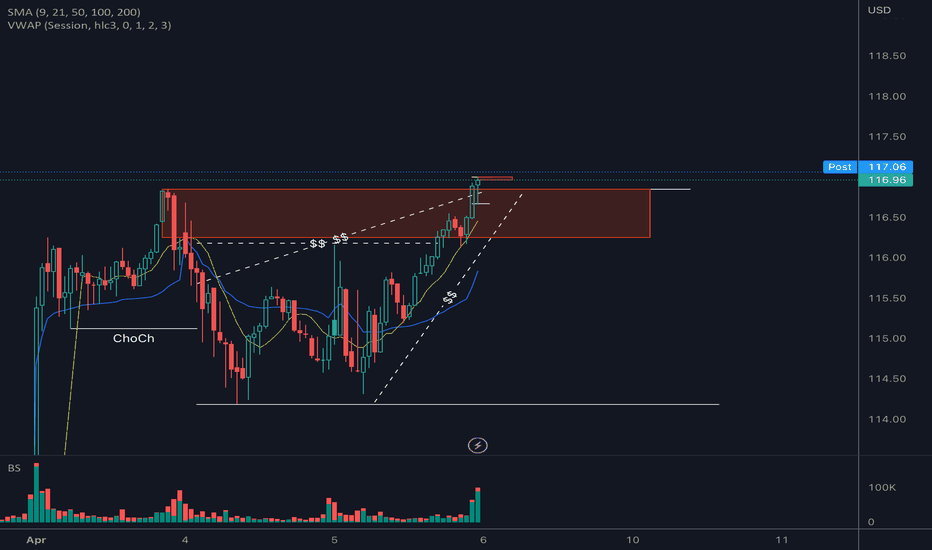The height and width of the screenshot is (550, 932).
Task: Click the 117.50 price axis label
Action: (887, 137)
